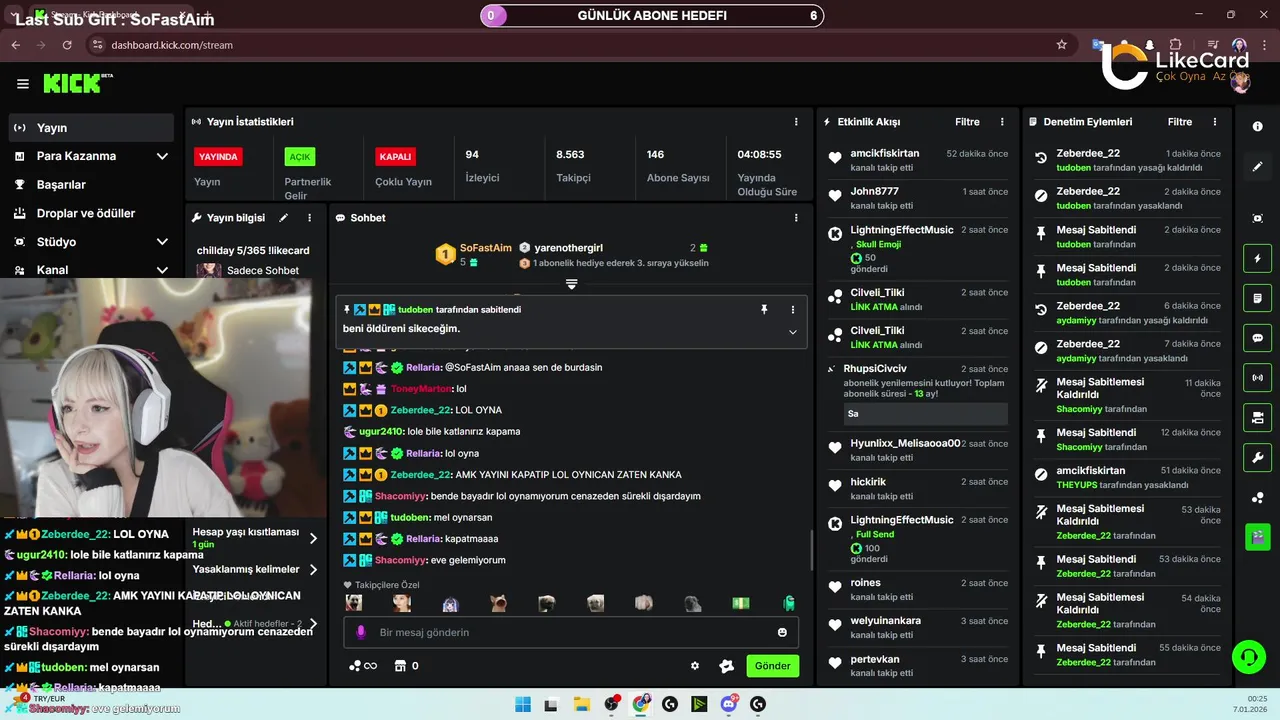Click the camera capture icon in right sidebar
Image resolution: width=1280 pixels, height=720 pixels.
point(1257,218)
